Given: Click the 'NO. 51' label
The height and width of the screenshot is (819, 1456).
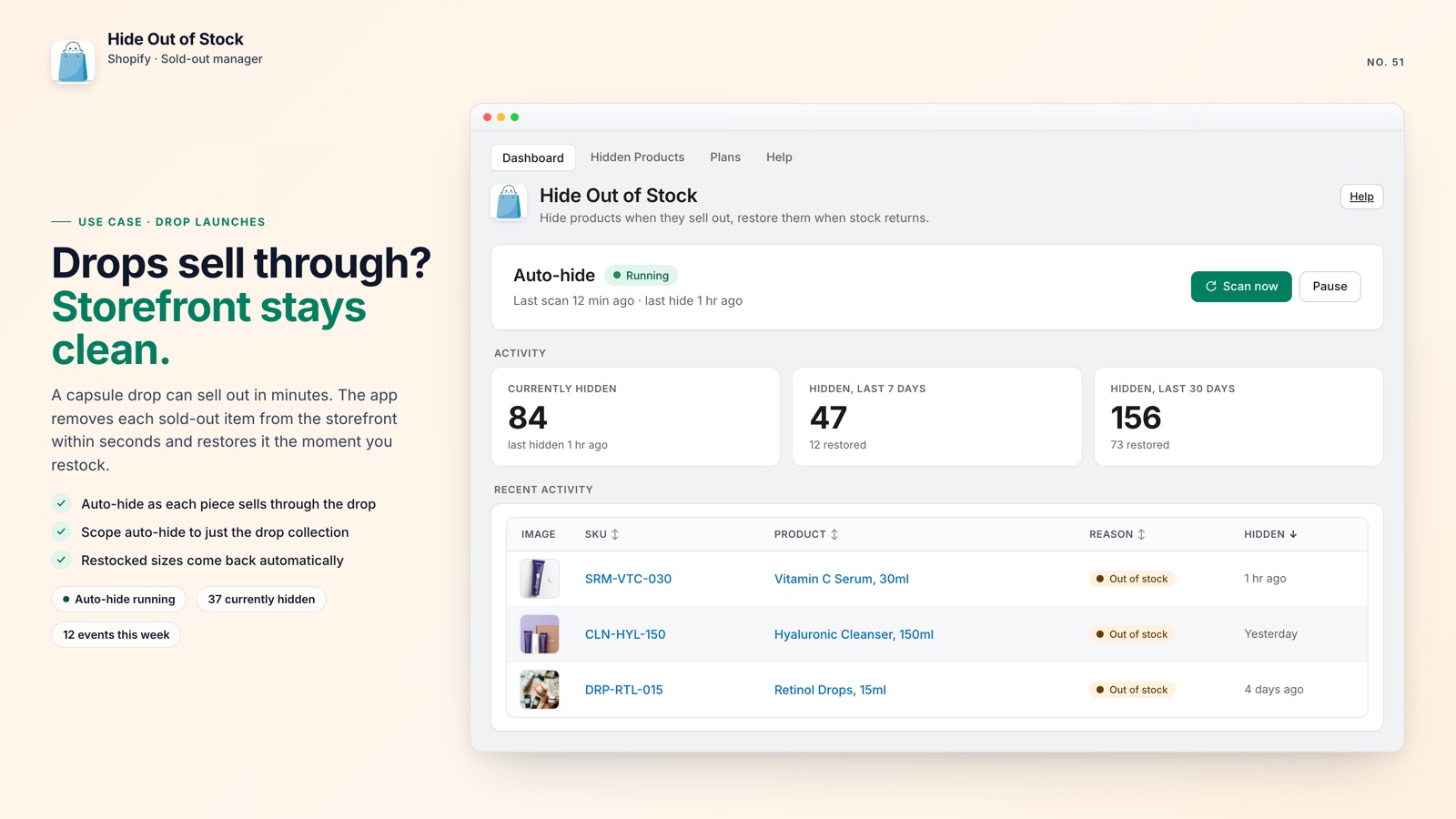Looking at the screenshot, I should point(1385,62).
